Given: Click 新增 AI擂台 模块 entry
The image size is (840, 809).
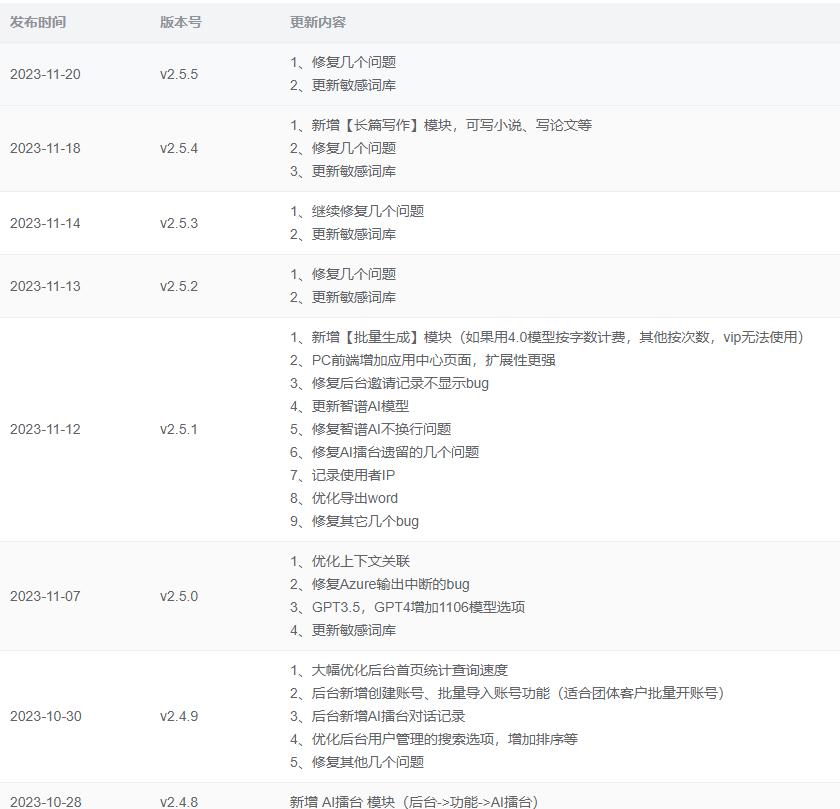Looking at the screenshot, I should click(x=414, y=802).
